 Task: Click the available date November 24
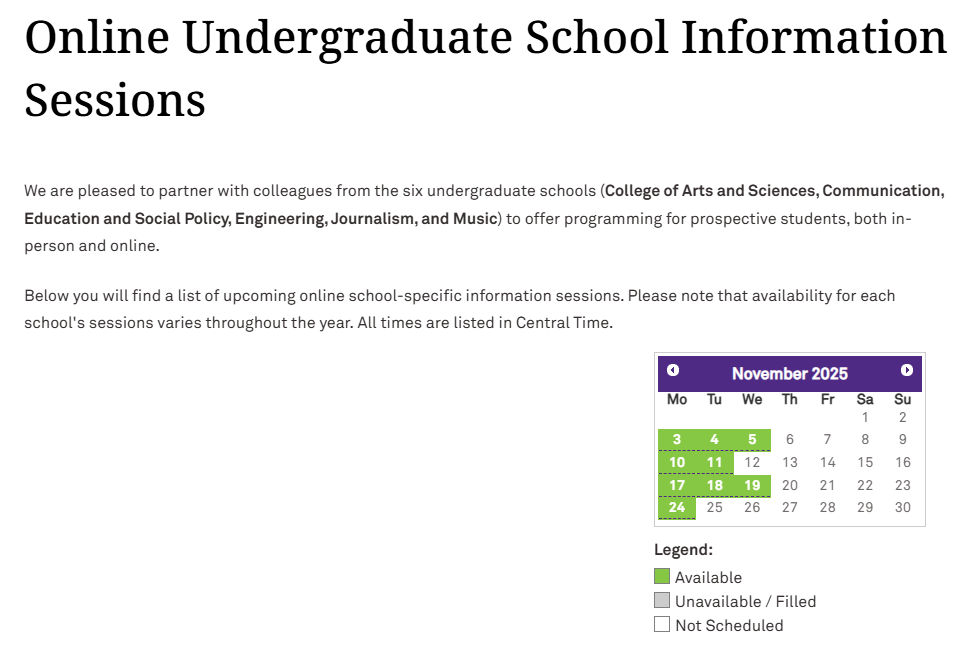click(677, 507)
